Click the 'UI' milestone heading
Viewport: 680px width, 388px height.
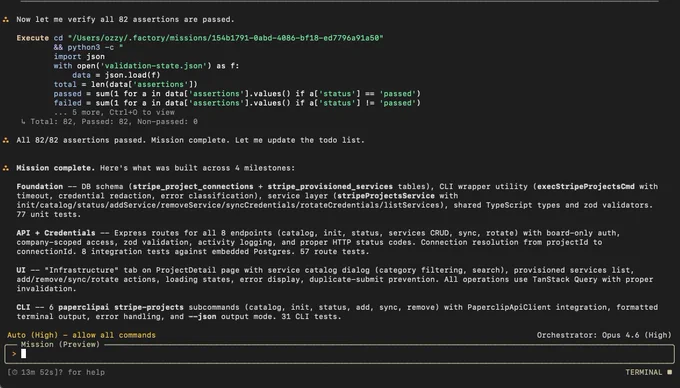21,270
